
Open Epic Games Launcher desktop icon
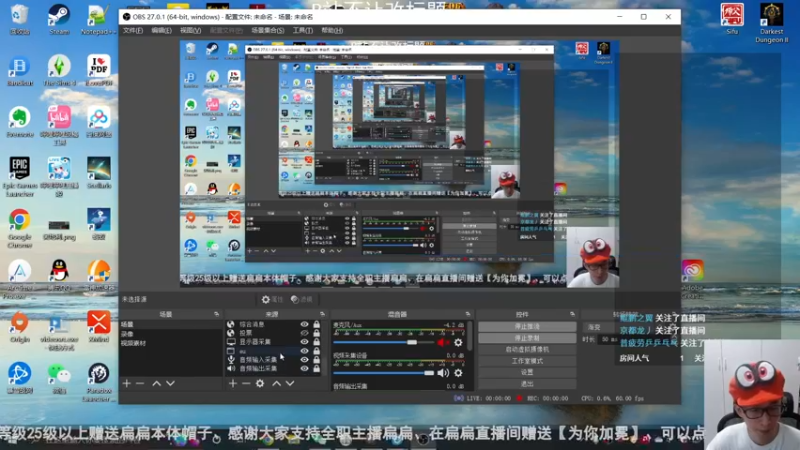20,177
